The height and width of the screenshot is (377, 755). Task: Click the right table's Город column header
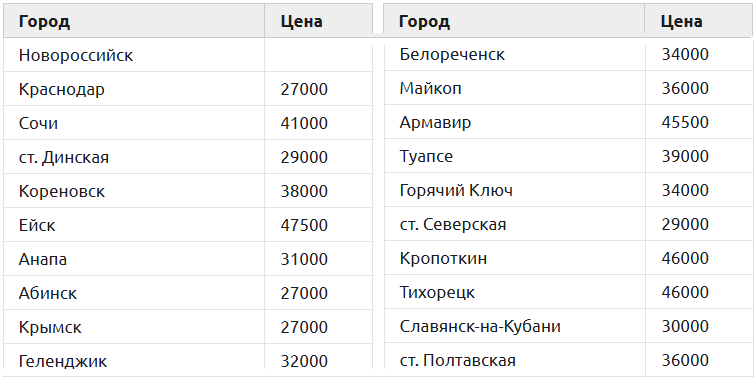(514, 21)
